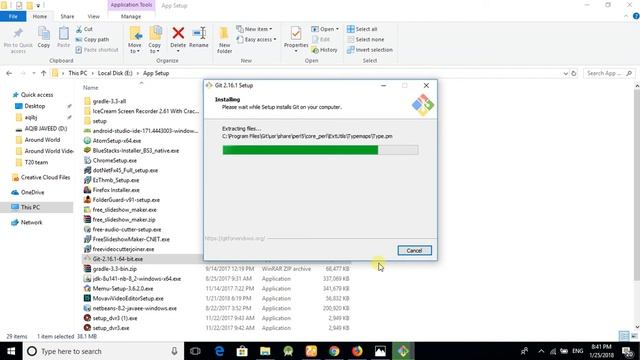Viewport: 640px width, 360px height.
Task: Select Firefox Installer.exe file
Action: tap(116, 190)
